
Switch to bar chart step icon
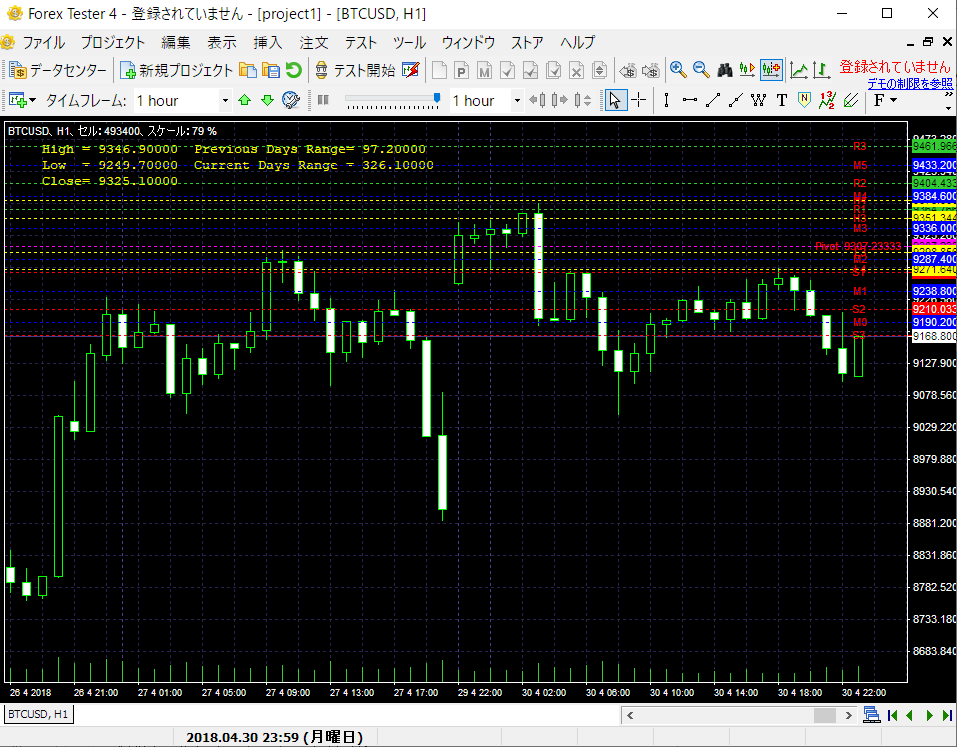[822, 70]
